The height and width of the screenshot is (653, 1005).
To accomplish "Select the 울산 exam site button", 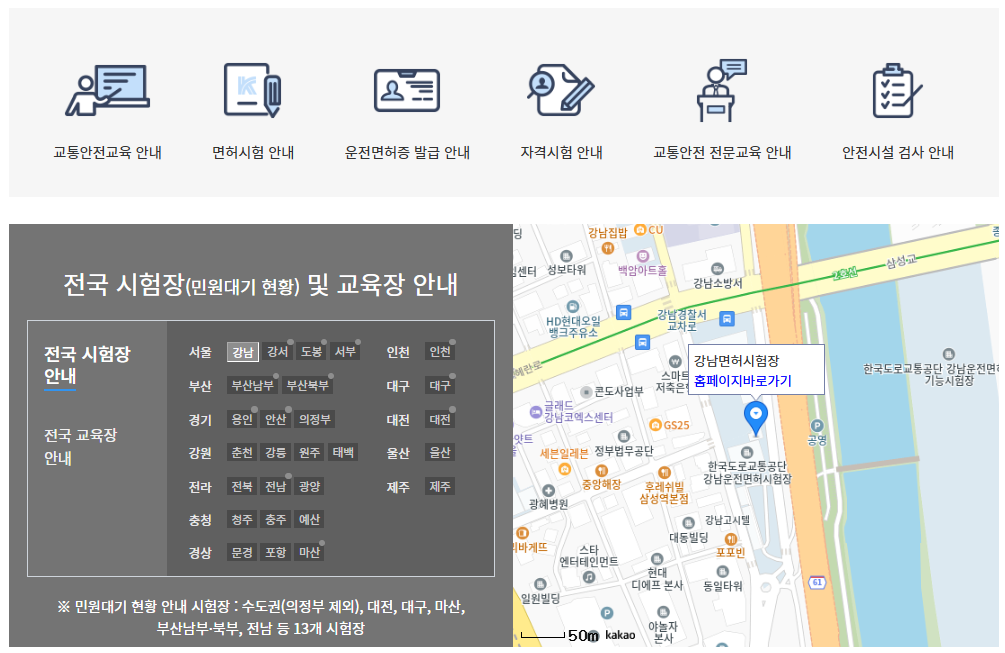I will [x=440, y=452].
